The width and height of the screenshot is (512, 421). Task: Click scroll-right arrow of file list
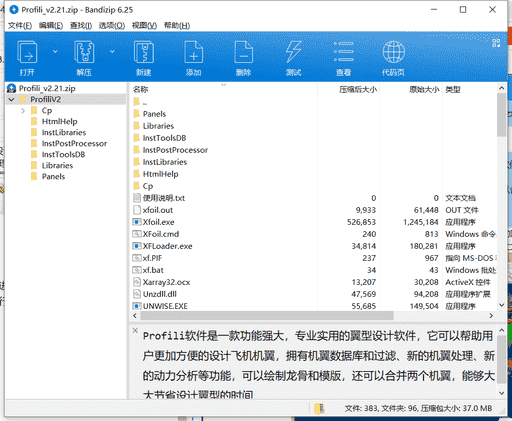point(491,315)
